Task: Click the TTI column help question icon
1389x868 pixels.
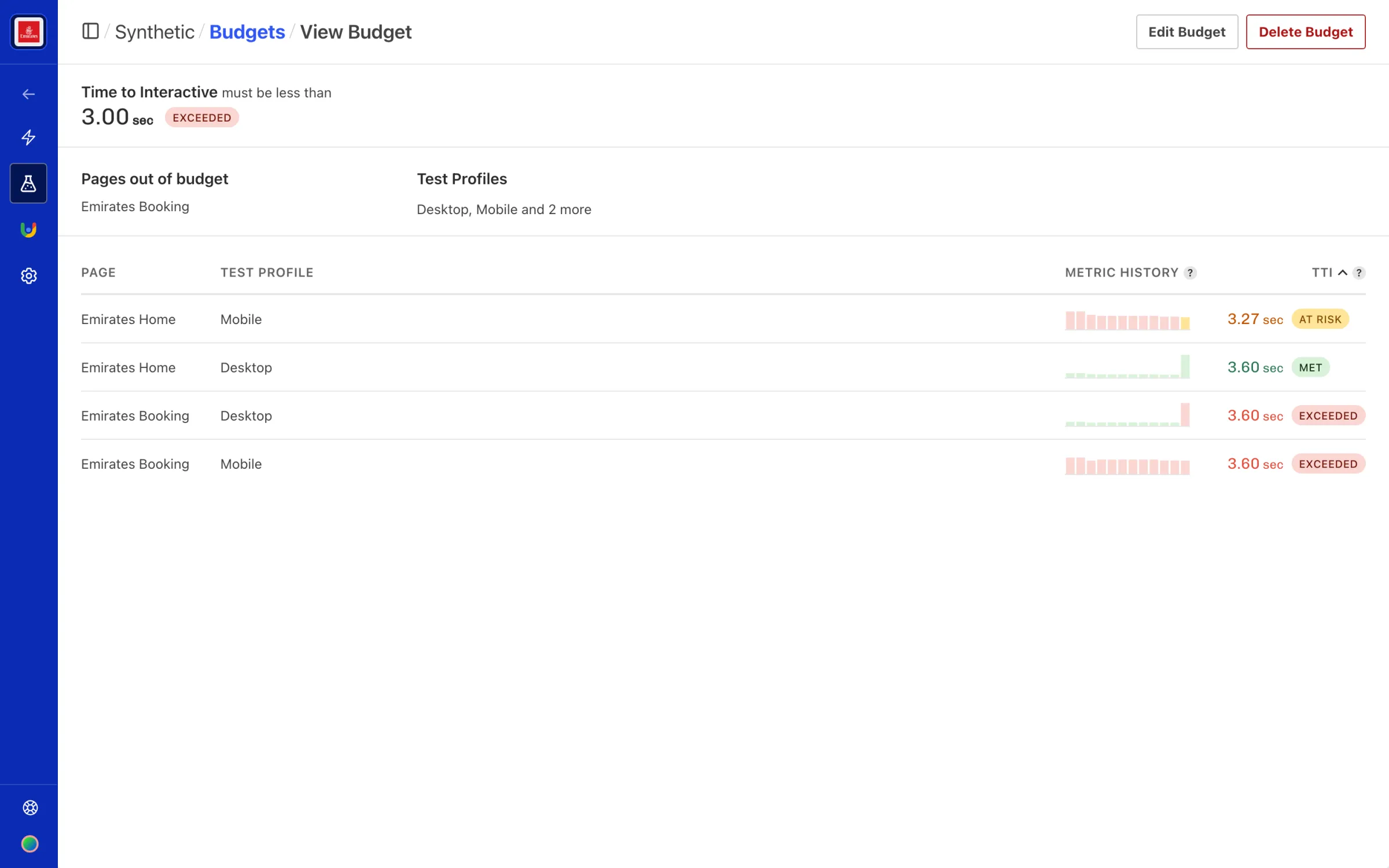Action: pos(1359,273)
